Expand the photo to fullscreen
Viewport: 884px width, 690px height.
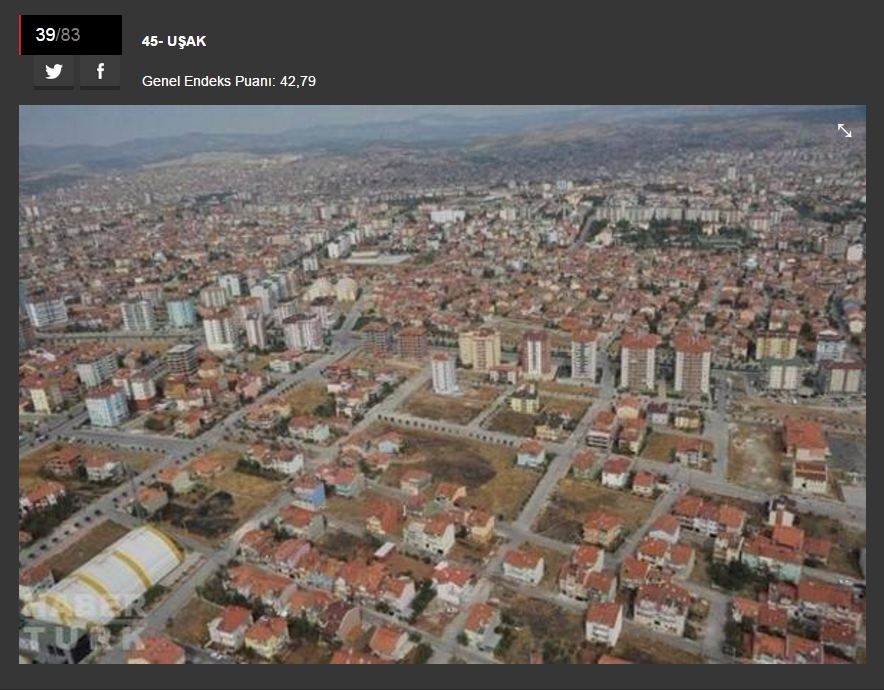click(x=844, y=131)
